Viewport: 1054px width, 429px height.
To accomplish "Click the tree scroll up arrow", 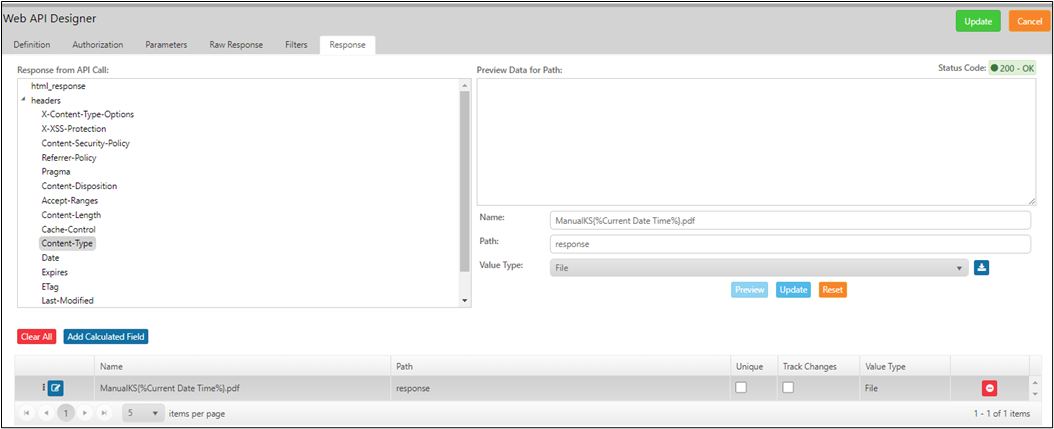I will (464, 85).
